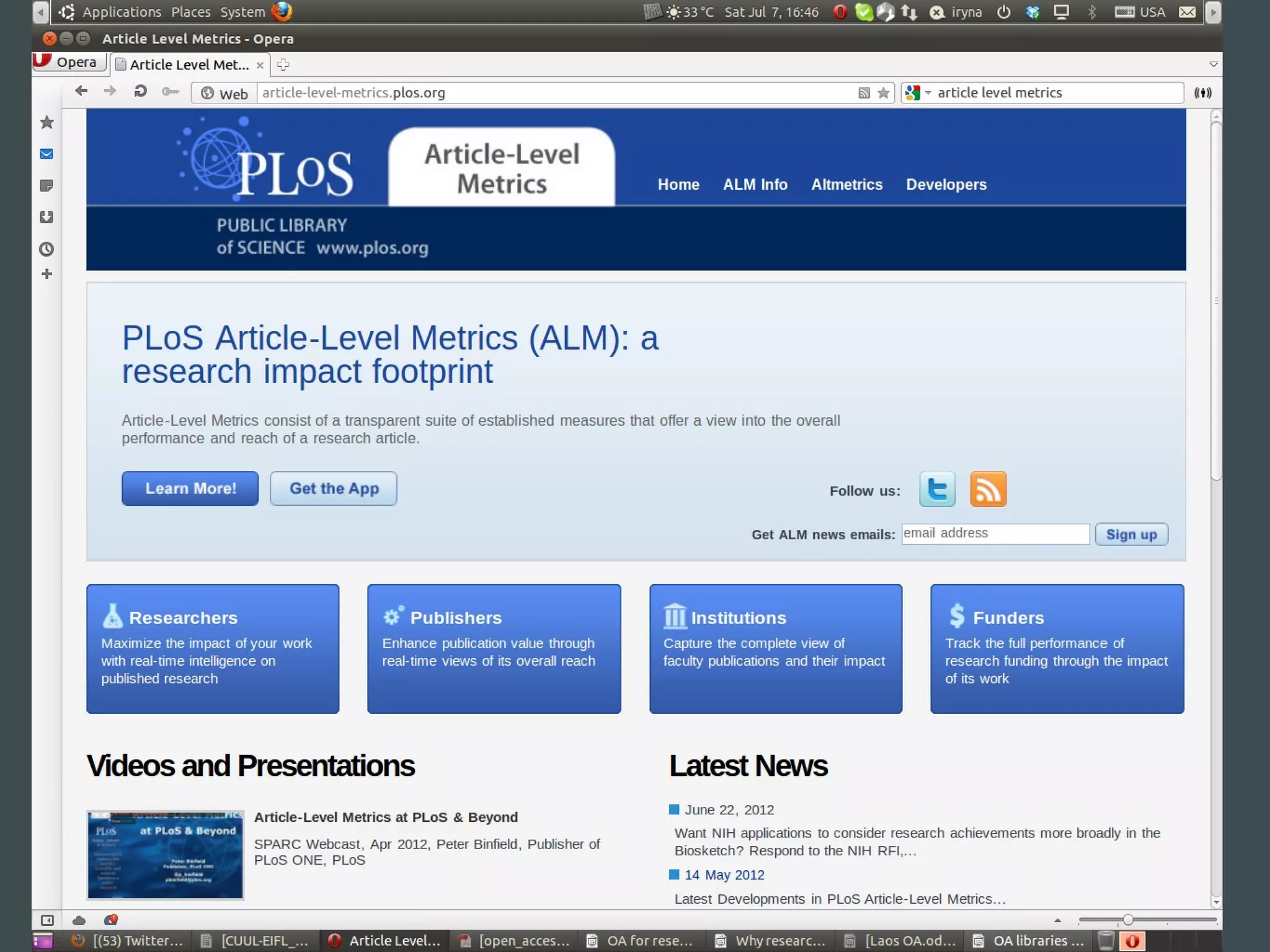Click the Reload page button
The width and height of the screenshot is (1270, 952).
[140, 92]
